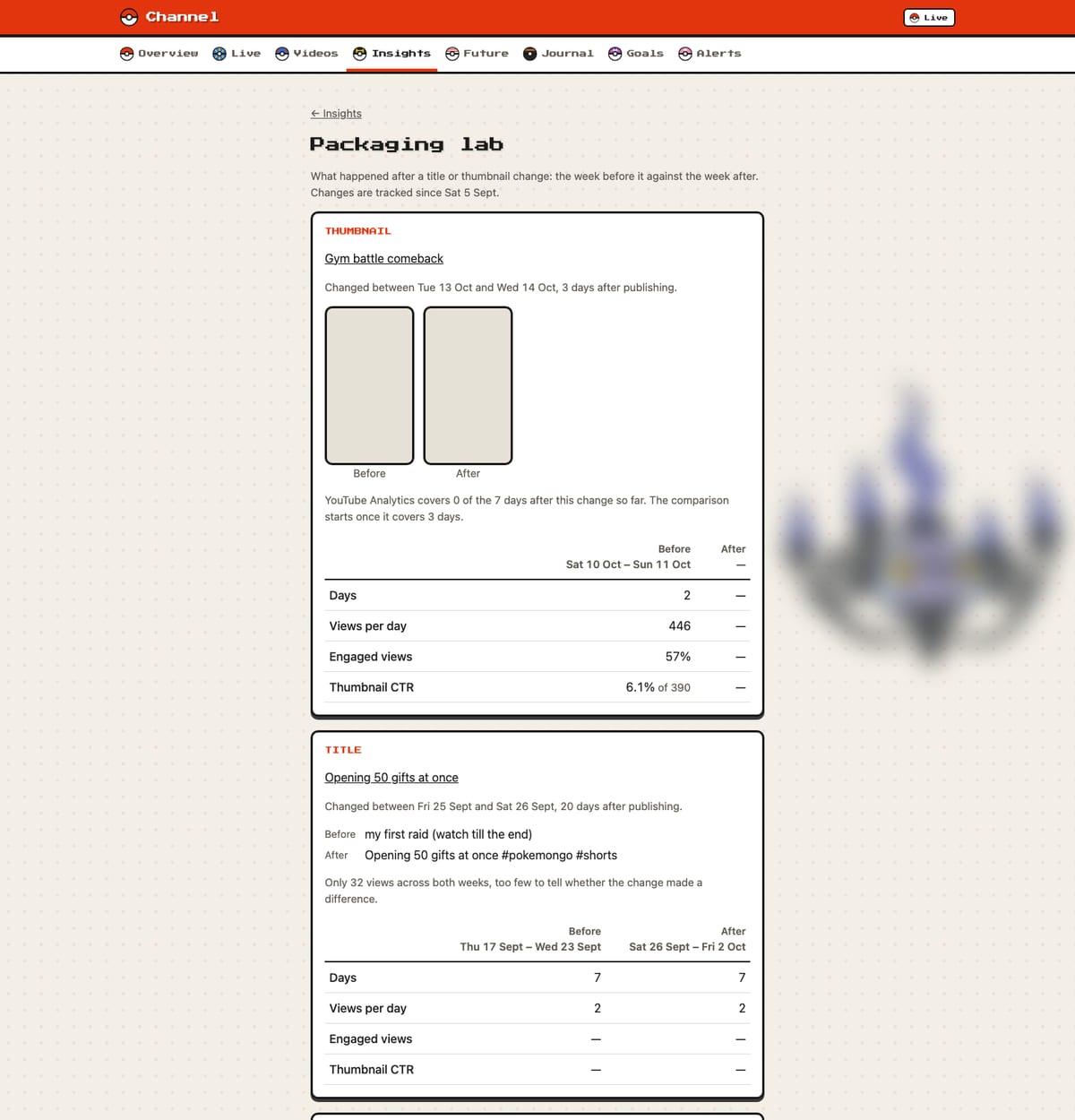The height and width of the screenshot is (1120, 1075).
Task: Open the Gym battle comeback video link
Action: pyautogui.click(x=383, y=259)
